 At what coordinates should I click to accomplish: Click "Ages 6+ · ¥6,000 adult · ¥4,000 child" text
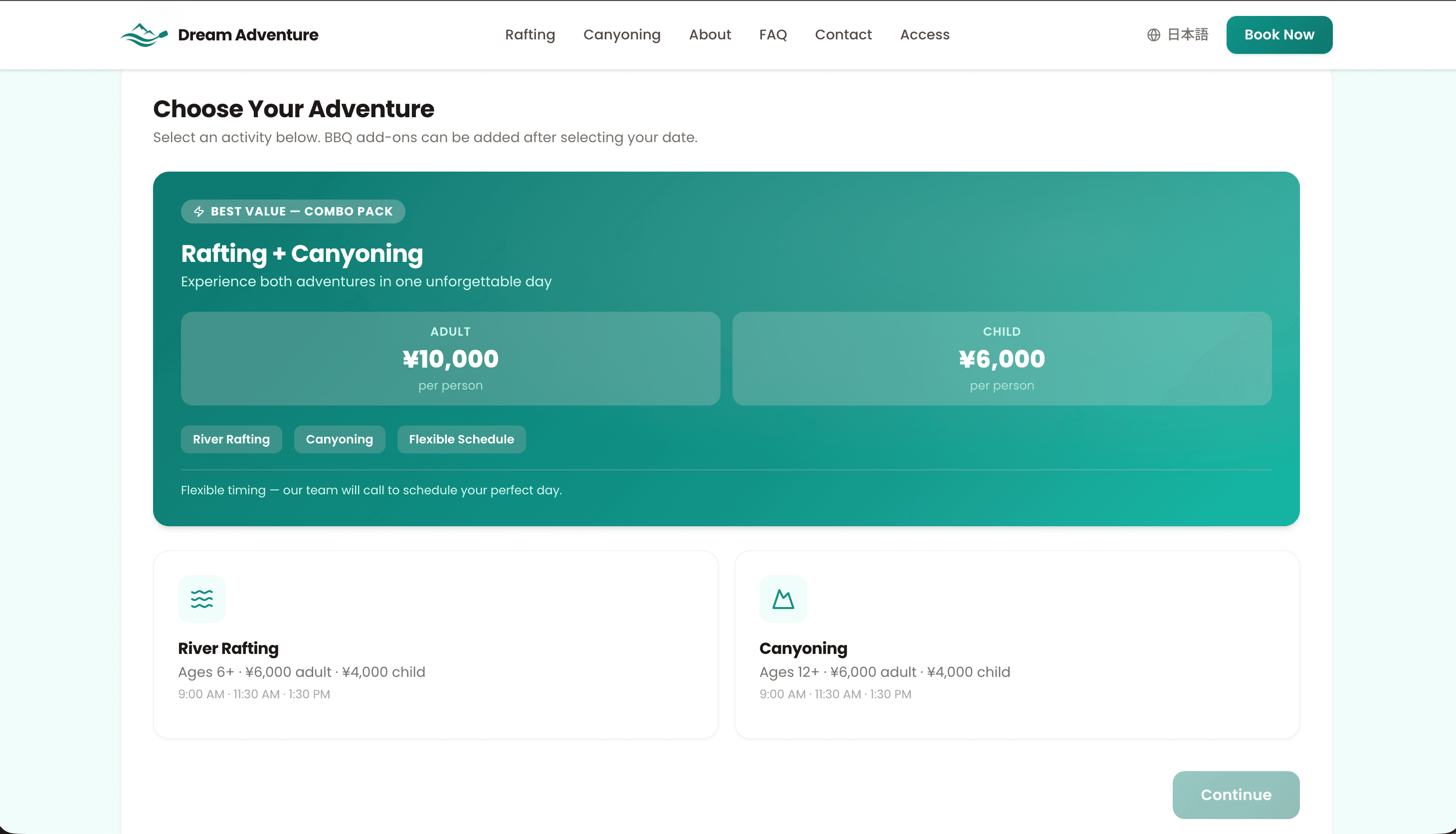tap(301, 672)
